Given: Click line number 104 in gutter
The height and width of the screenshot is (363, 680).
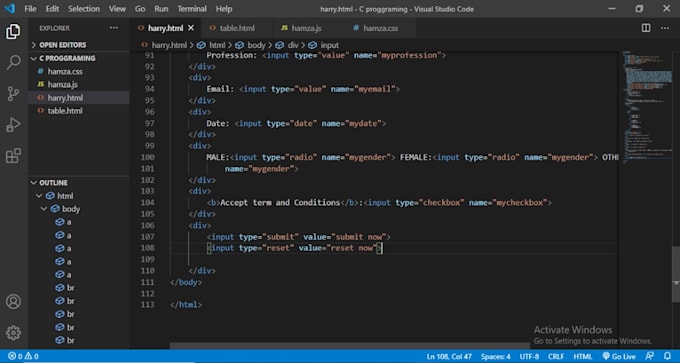Looking at the screenshot, I should [x=148, y=203].
